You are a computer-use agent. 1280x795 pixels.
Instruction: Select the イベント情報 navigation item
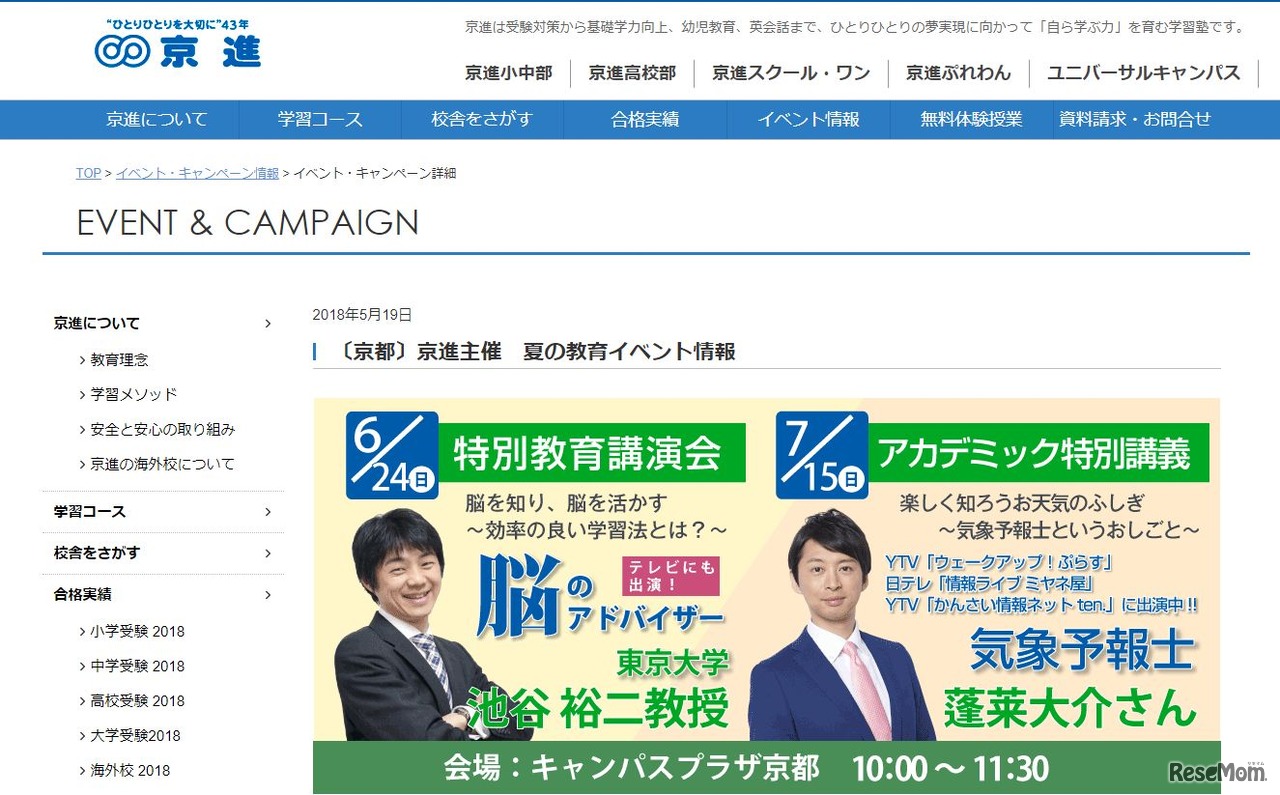808,119
